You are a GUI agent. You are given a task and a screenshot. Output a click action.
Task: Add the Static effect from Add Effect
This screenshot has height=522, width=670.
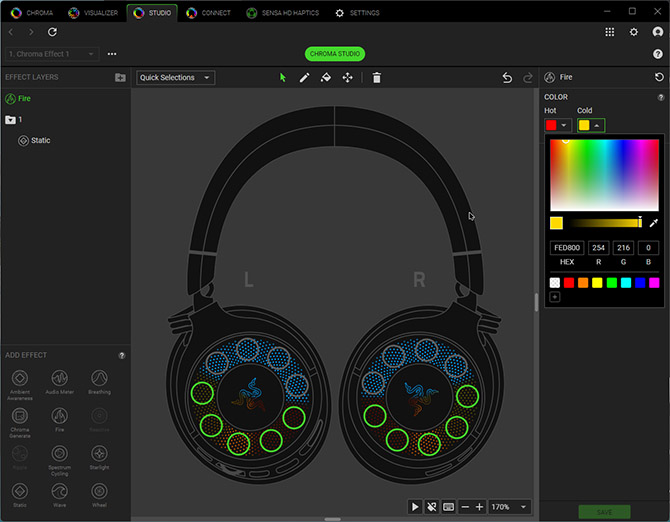click(x=20, y=495)
